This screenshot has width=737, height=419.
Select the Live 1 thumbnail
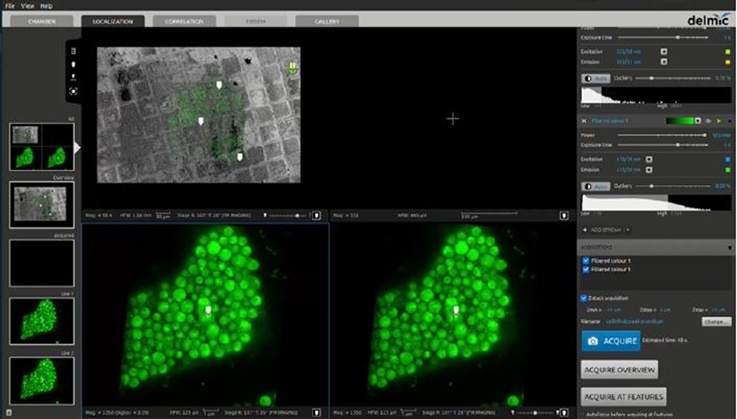42,321
